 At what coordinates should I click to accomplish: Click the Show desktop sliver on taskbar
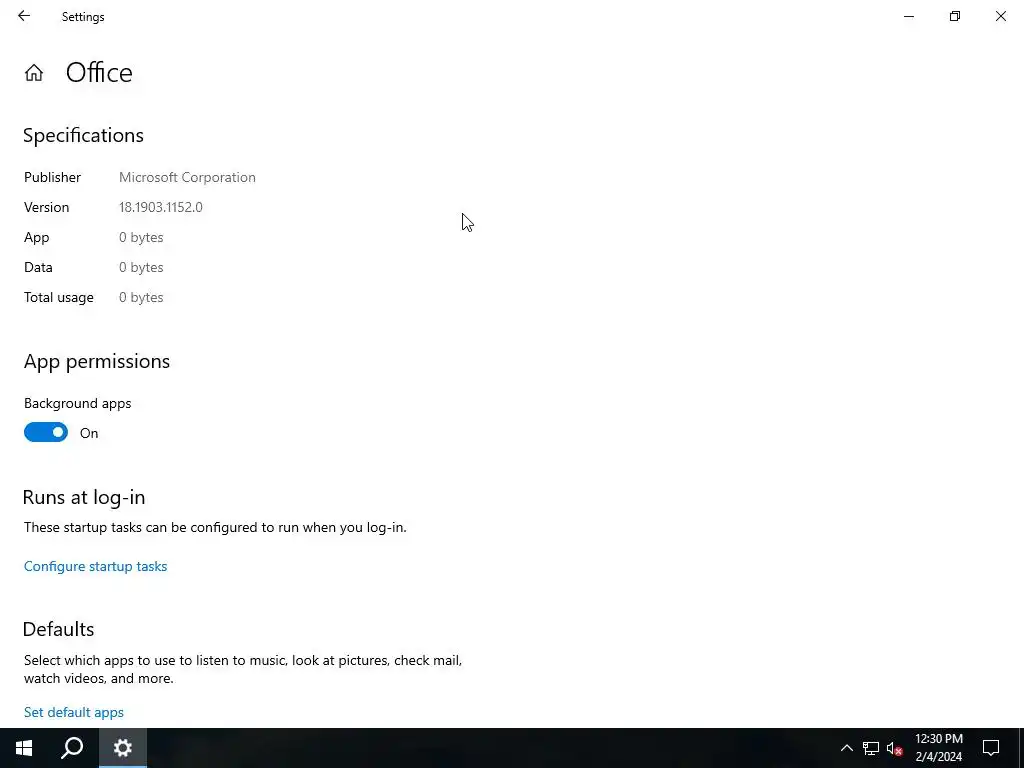click(x=1021, y=748)
